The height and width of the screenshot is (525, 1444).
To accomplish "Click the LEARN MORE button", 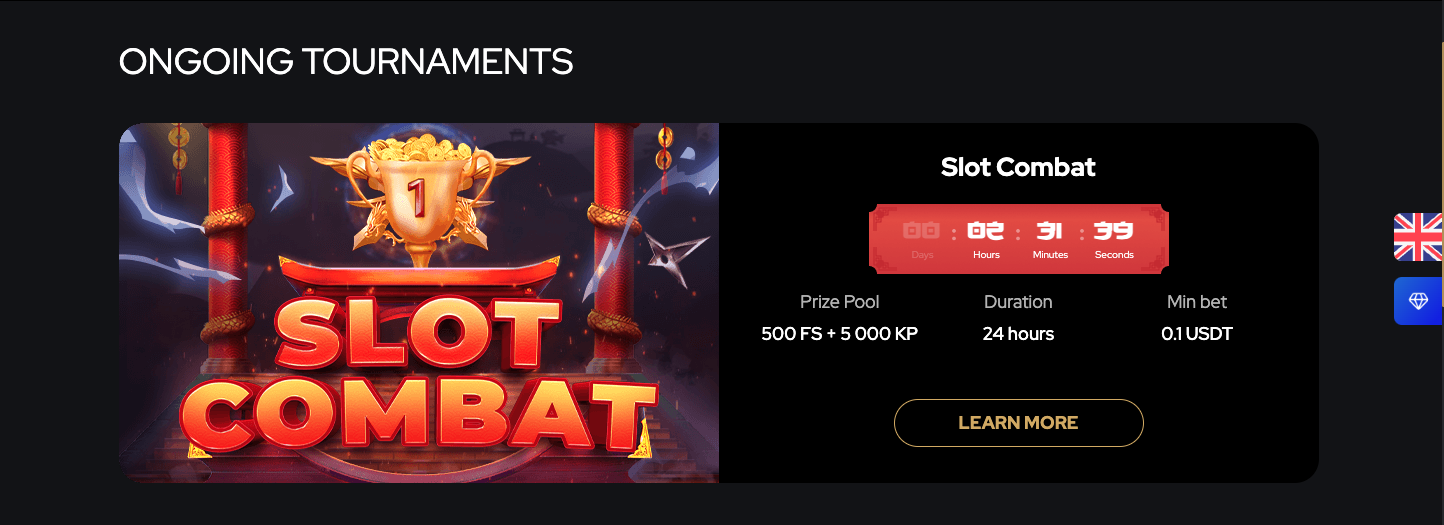I will (1018, 423).
